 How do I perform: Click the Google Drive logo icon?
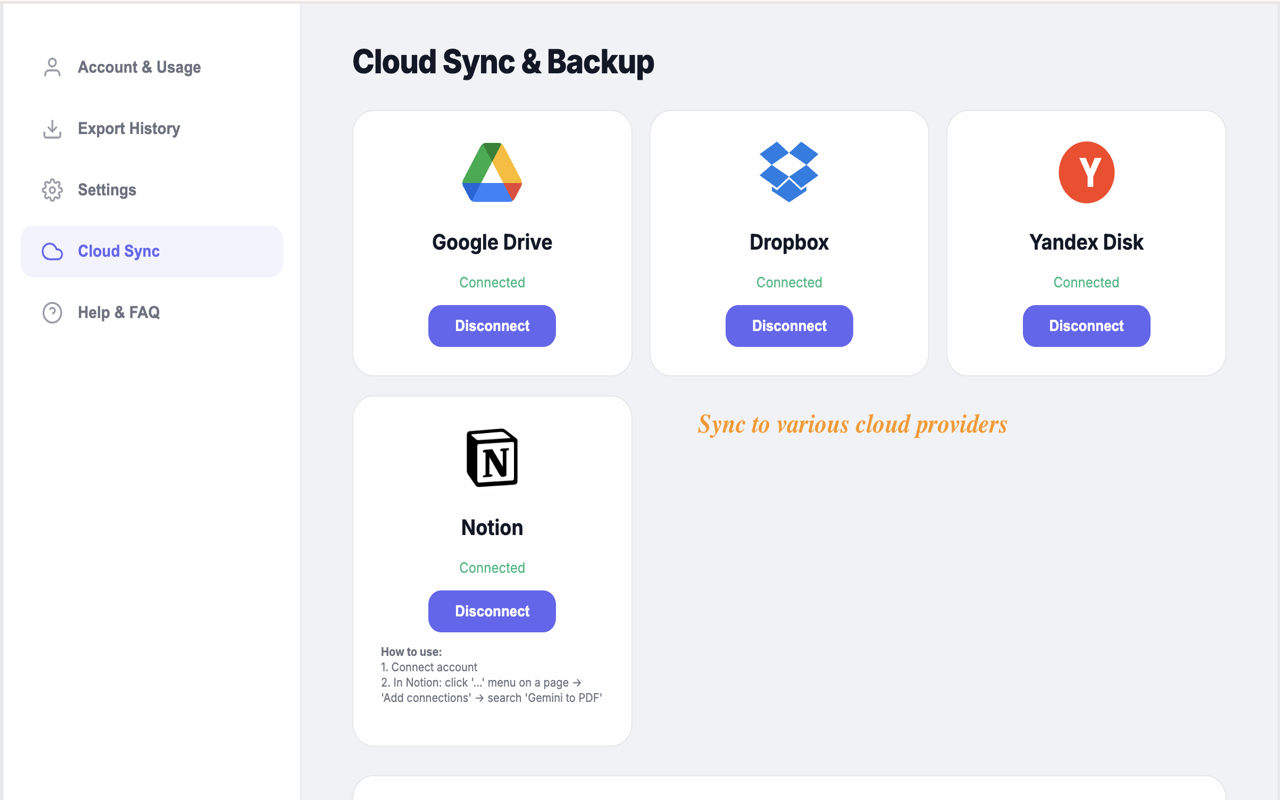pos(492,172)
